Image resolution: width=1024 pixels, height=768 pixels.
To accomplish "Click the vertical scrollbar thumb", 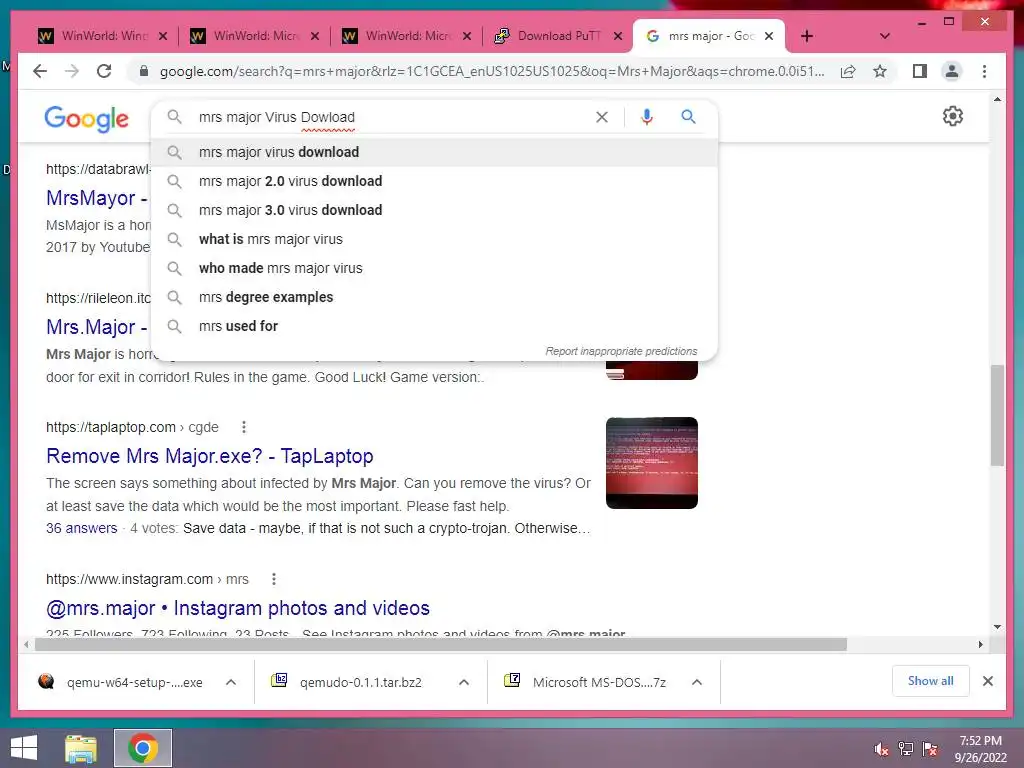I will 997,415.
